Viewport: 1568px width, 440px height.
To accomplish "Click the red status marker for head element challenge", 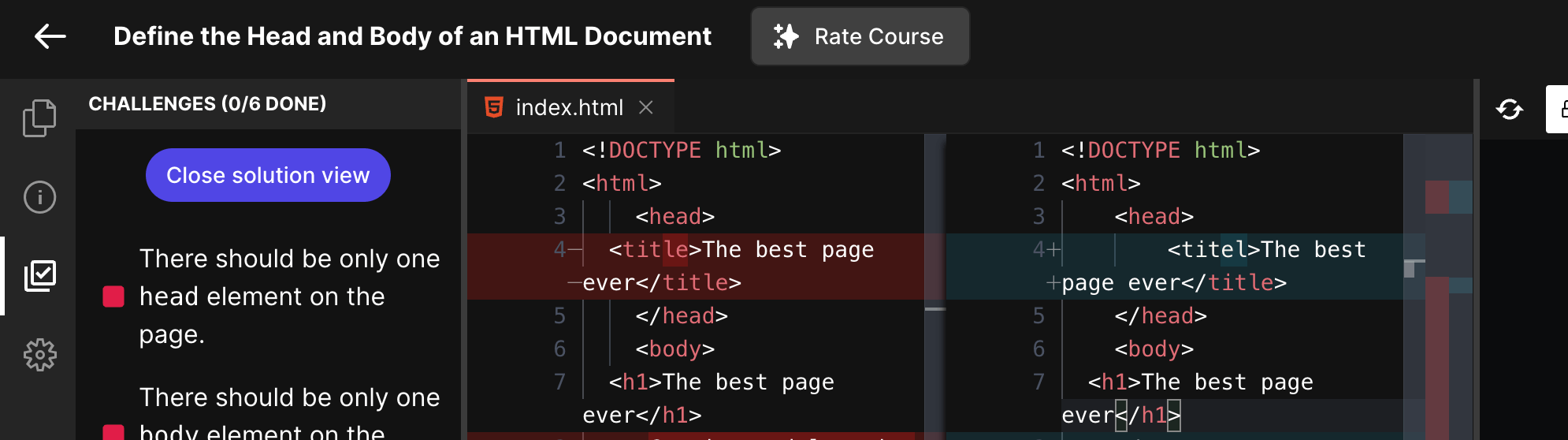I will (113, 296).
